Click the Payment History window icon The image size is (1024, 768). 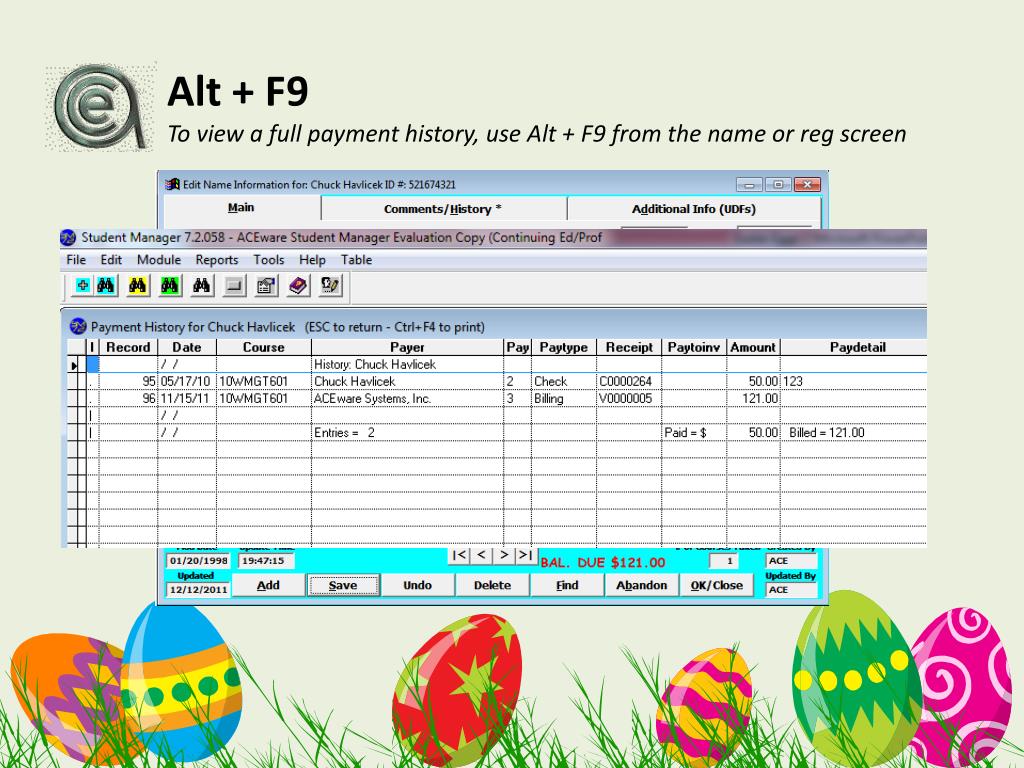point(78,327)
